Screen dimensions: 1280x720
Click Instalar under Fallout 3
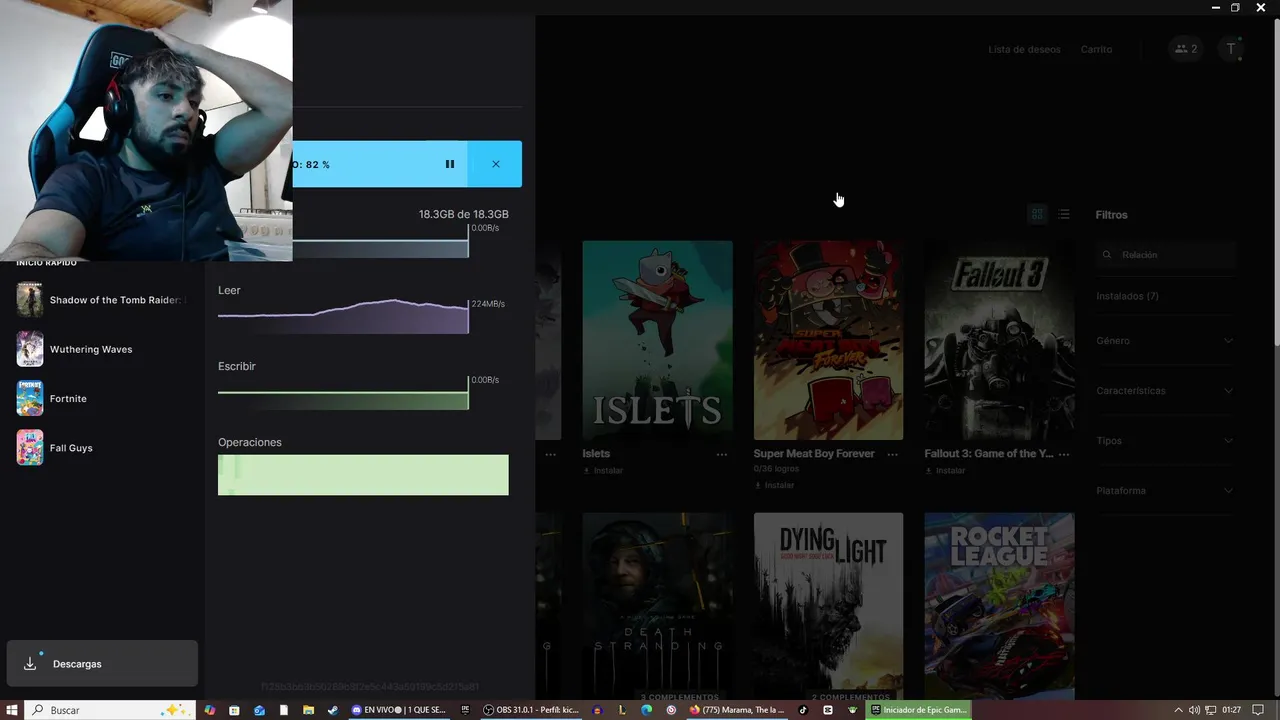945,470
